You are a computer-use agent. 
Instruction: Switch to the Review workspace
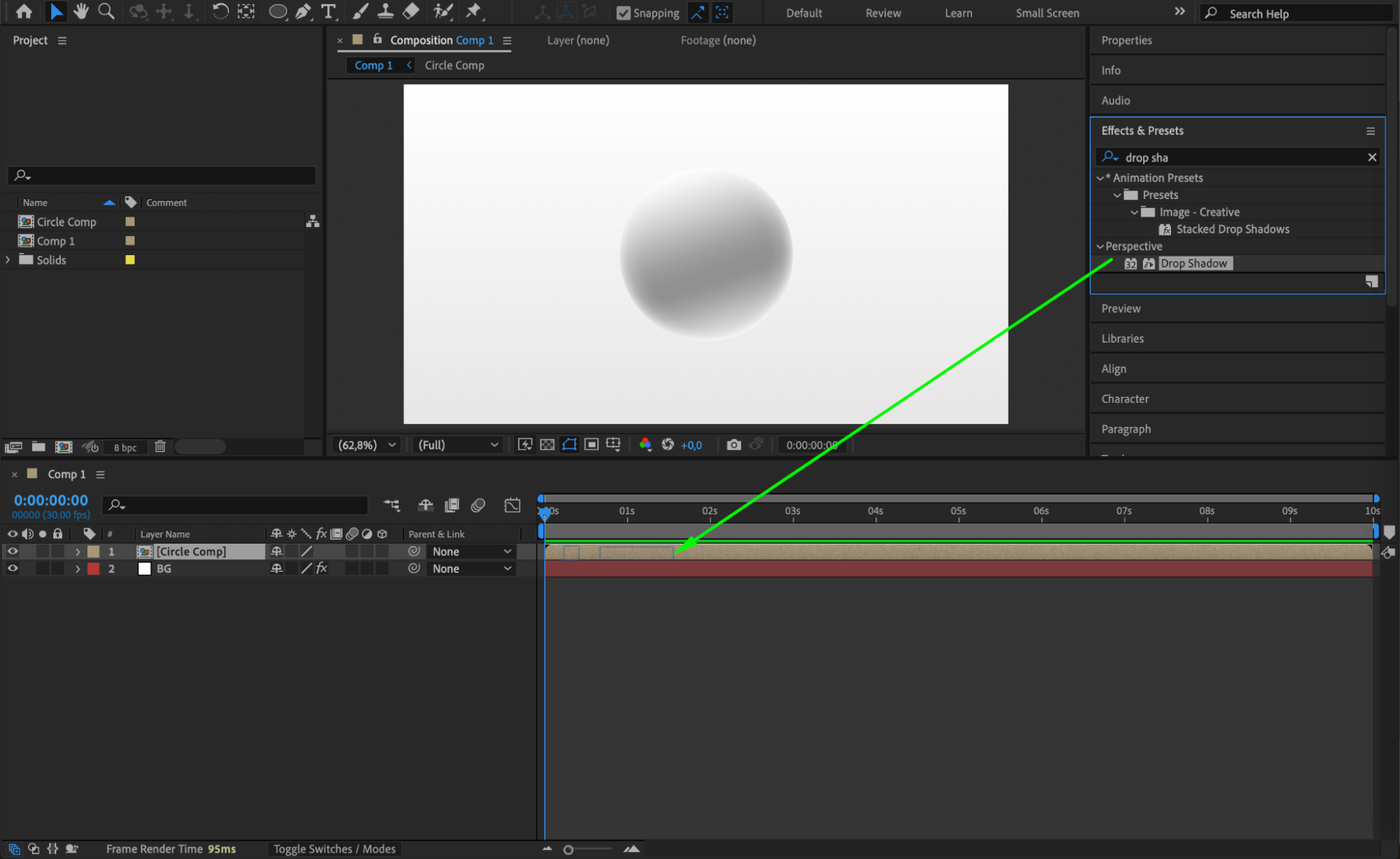point(882,13)
